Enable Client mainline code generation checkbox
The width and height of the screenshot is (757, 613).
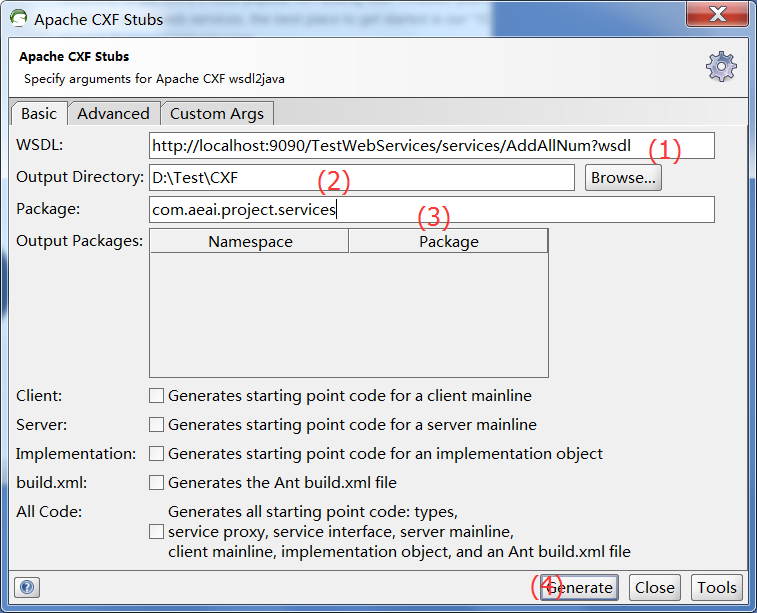click(x=156, y=396)
